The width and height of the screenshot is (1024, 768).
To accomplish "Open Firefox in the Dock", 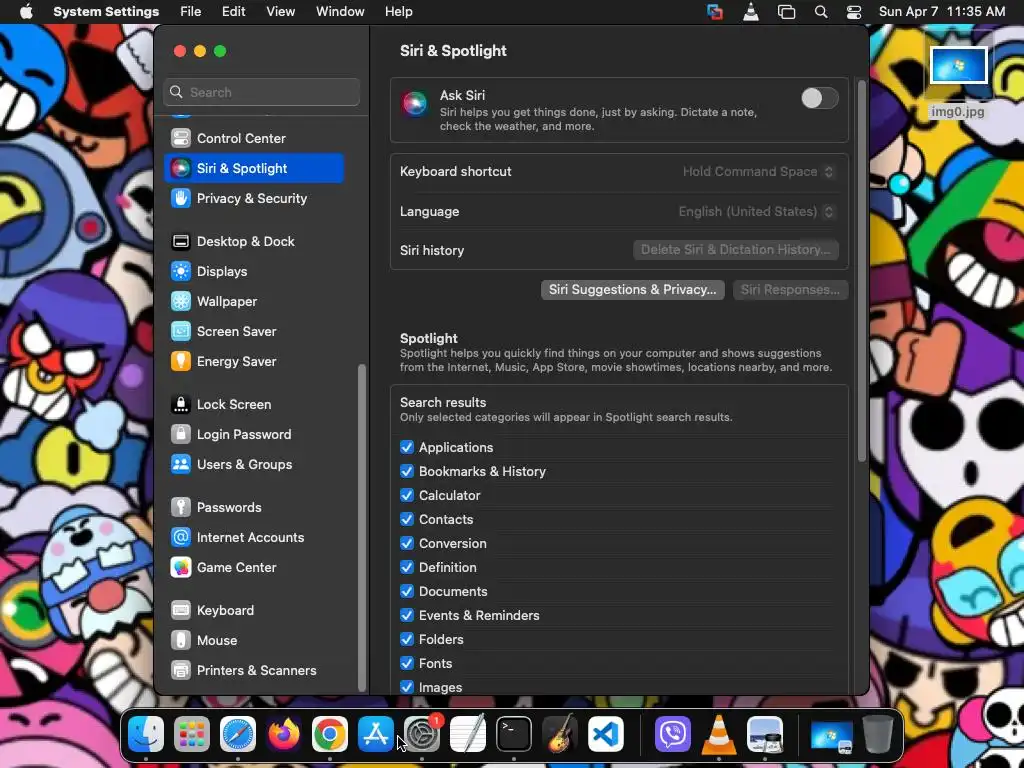I will pyautogui.click(x=283, y=734).
